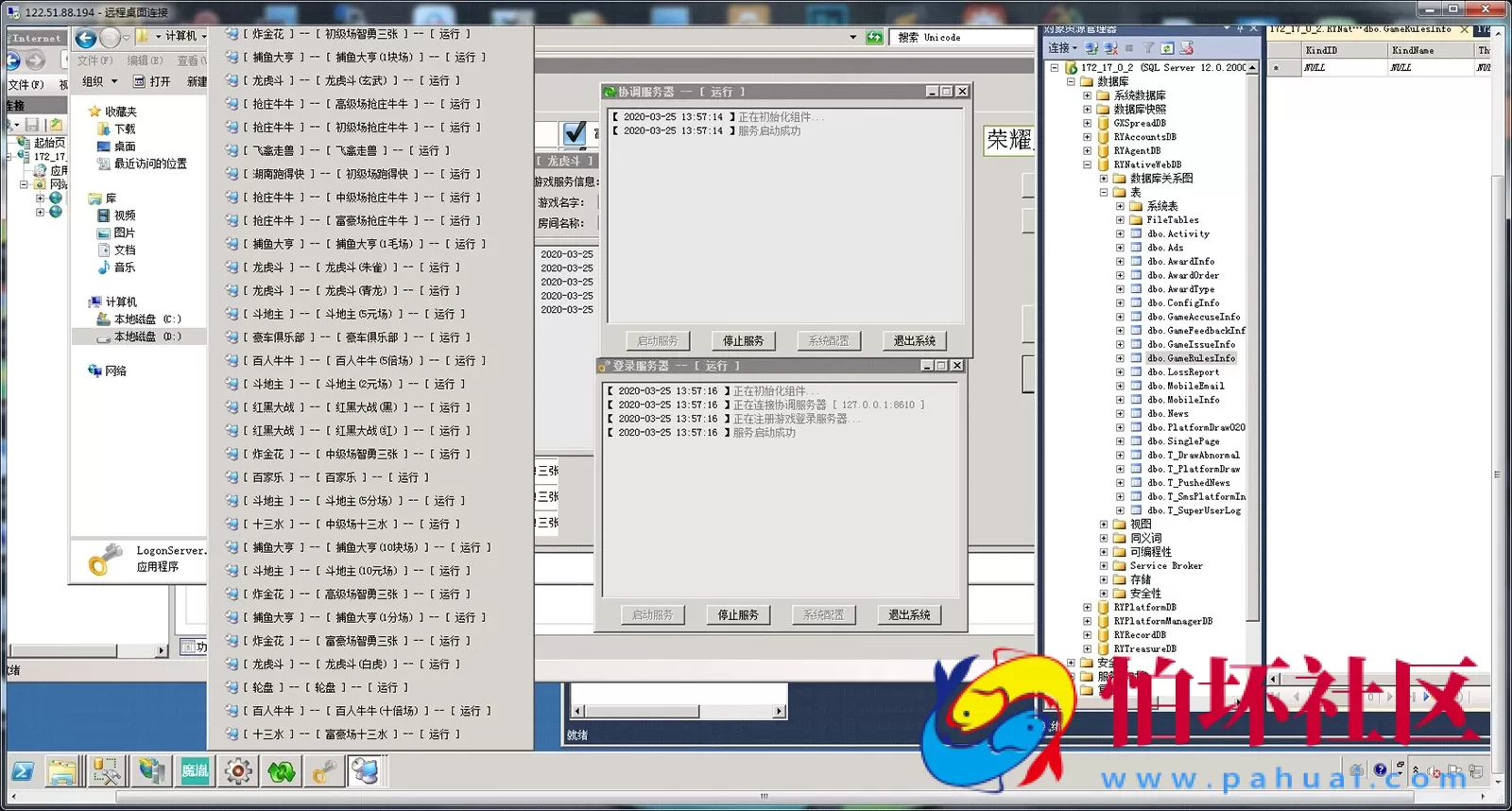Click the PowerShell icon in the taskbar
This screenshot has width=1512, height=811.
[x=23, y=772]
